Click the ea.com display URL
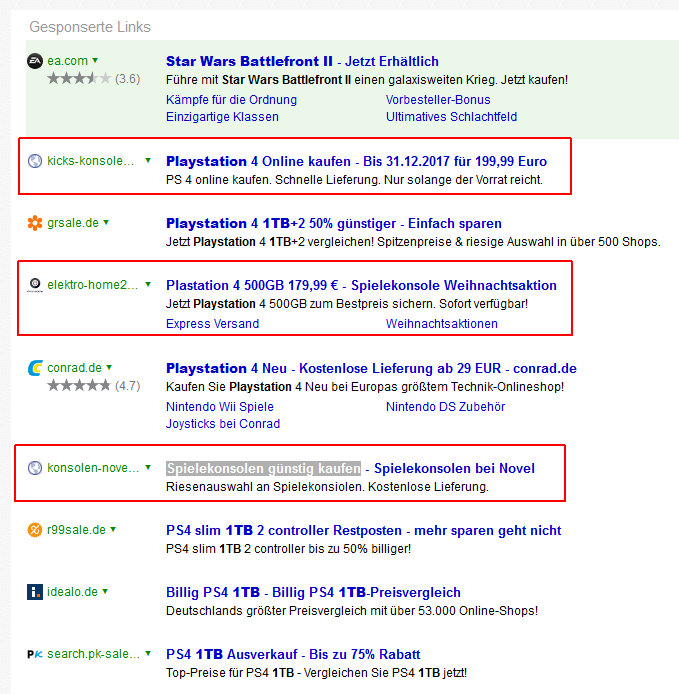 tap(67, 61)
